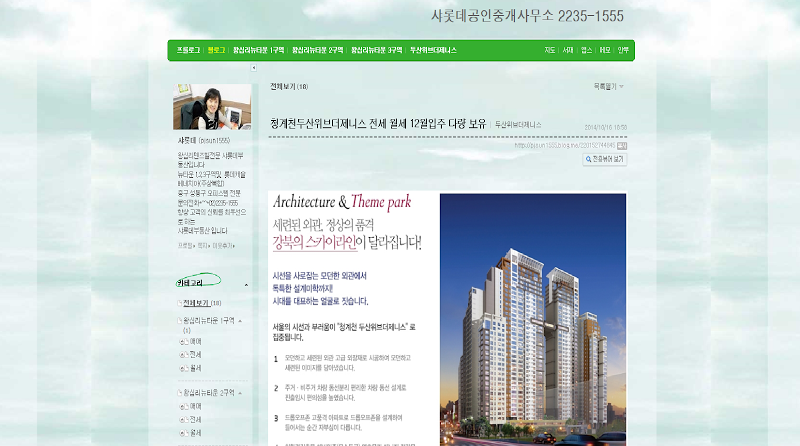Click the 이웃추가 add-neighbor link
800x446 pixels.
(223, 245)
